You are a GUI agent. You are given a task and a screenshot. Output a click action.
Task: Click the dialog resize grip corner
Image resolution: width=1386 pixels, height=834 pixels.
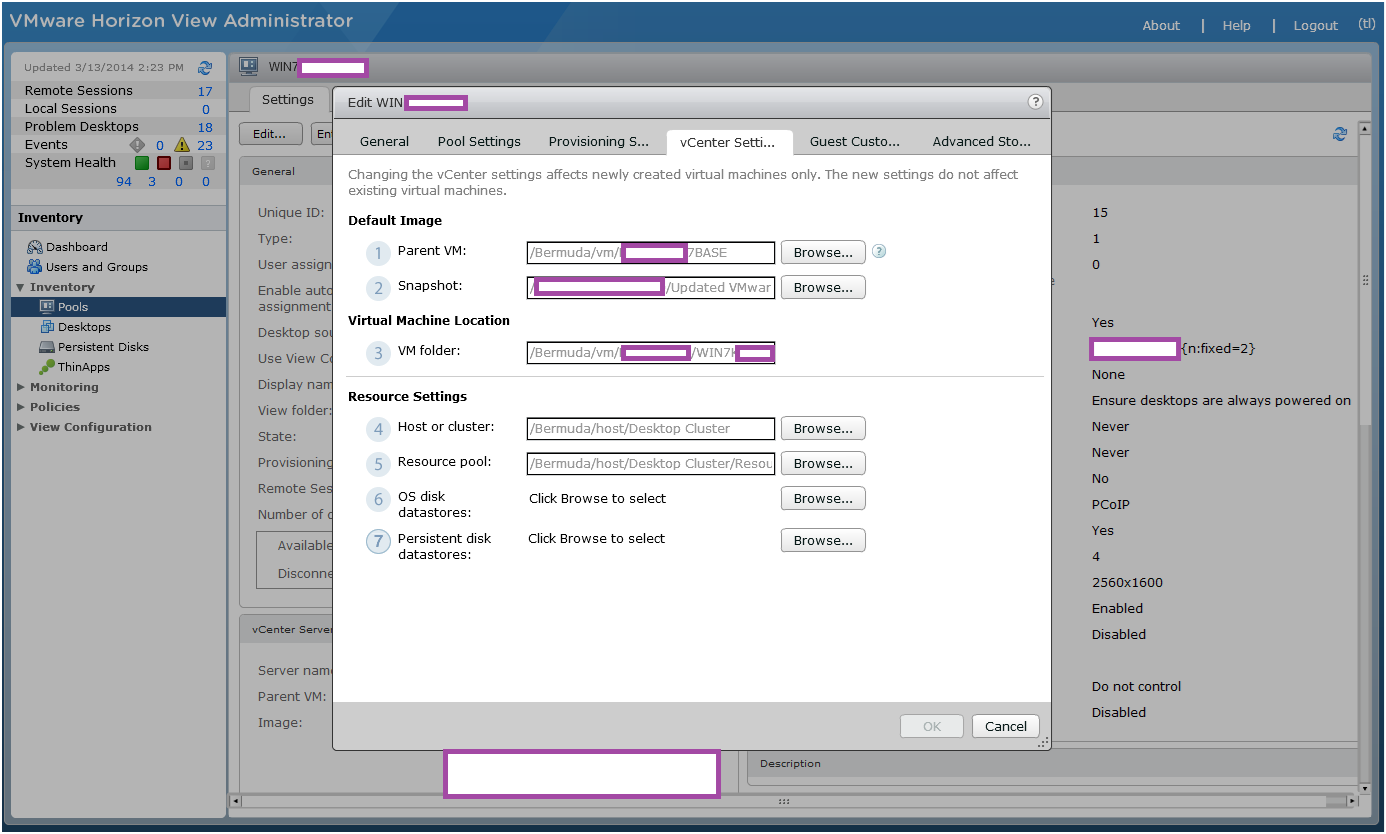click(x=1043, y=743)
